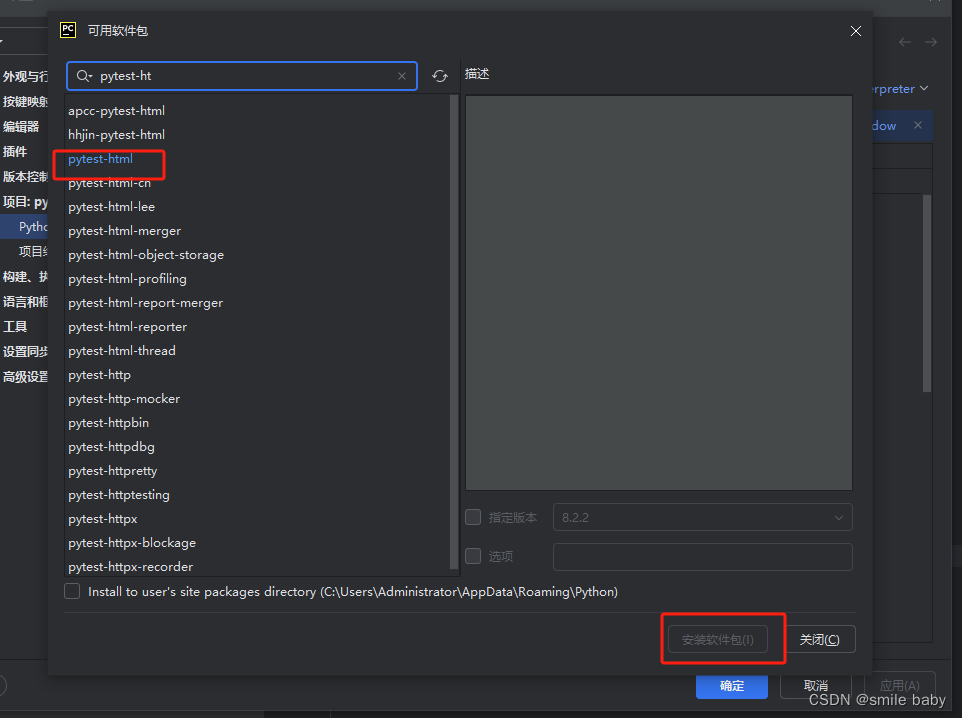Screen dimensions: 962x718
Task: Click the magnifier search options icon
Action: [84, 76]
